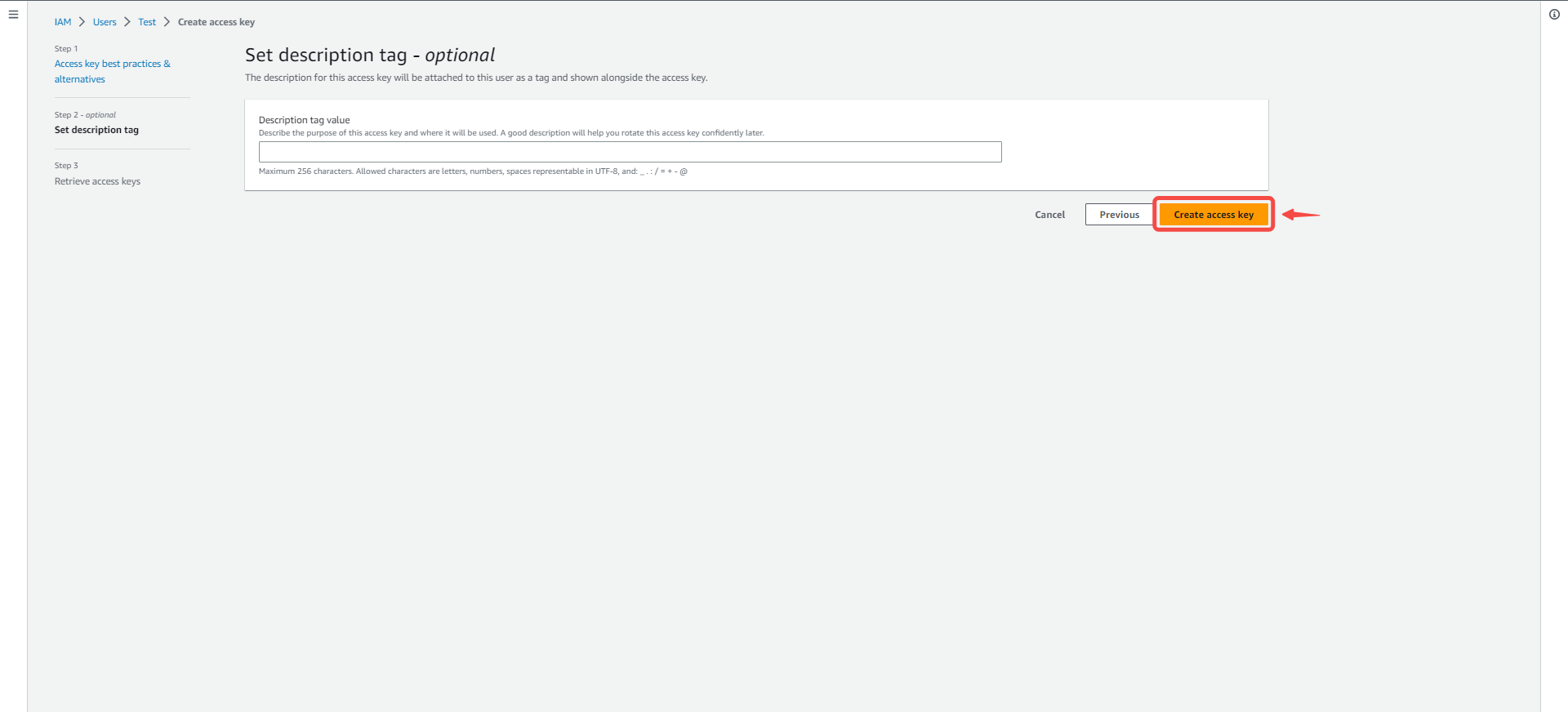Open Users breadcrumb link
The height and width of the screenshot is (712, 1568).
pyautogui.click(x=105, y=22)
